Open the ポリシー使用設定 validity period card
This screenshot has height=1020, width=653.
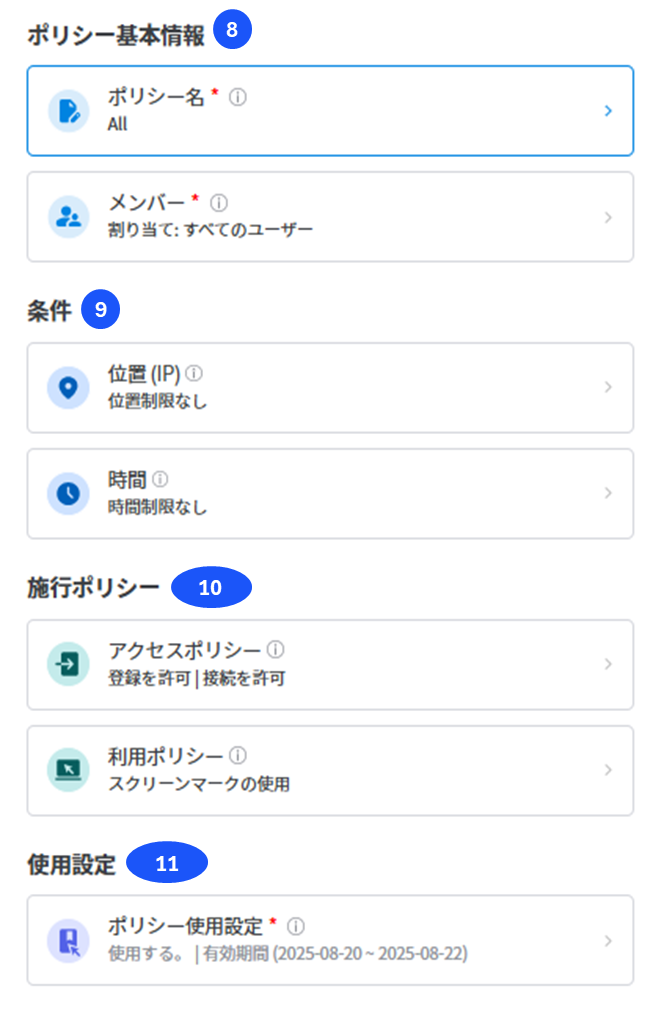tap(330, 941)
